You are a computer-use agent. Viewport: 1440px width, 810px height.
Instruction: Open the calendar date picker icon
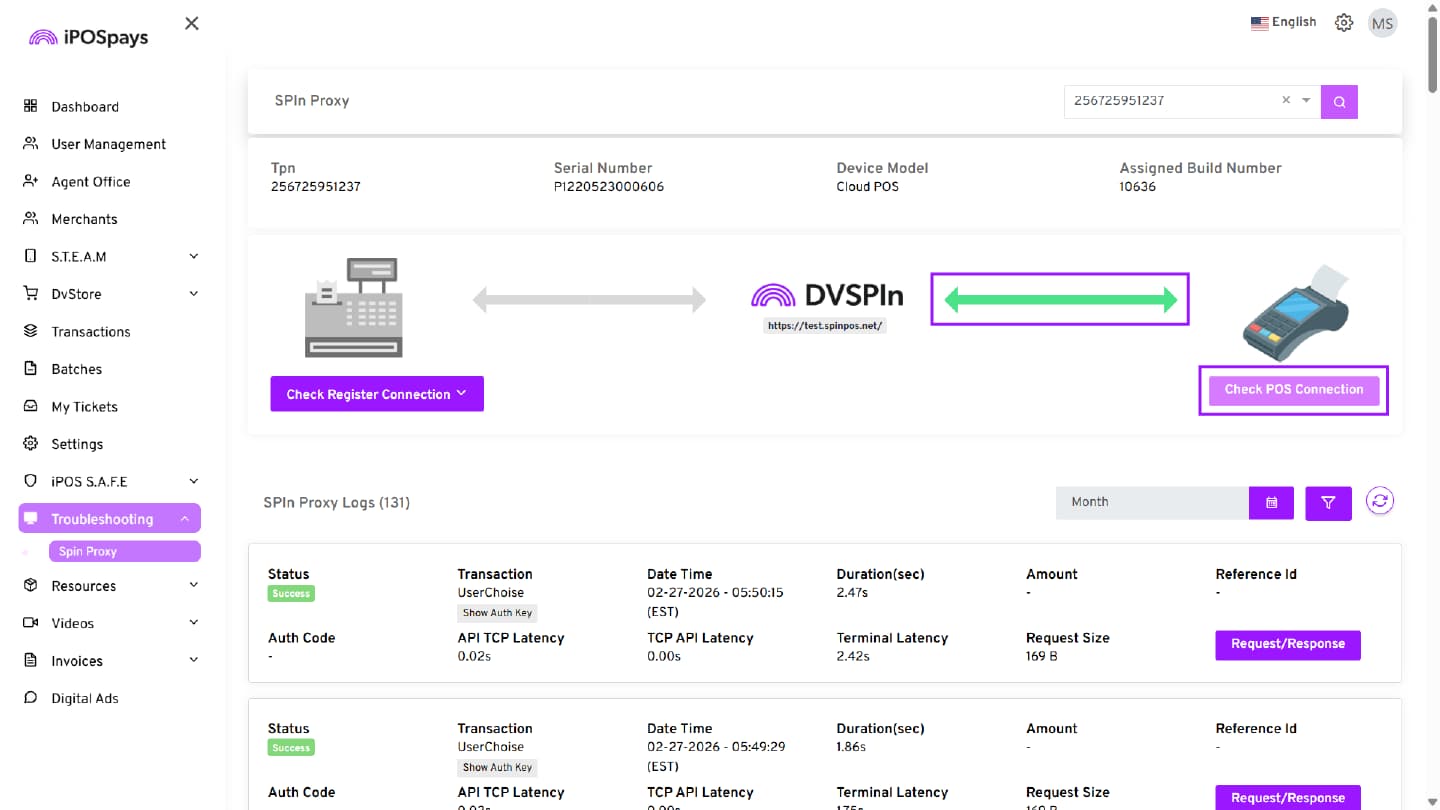1271,503
